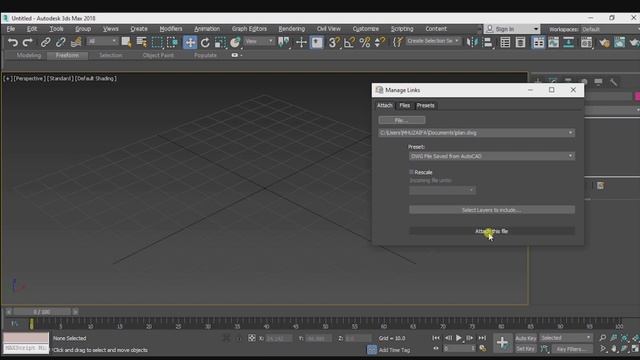Toggle the Layer Explorer icon
The height and width of the screenshot is (360, 640).
(520, 42)
